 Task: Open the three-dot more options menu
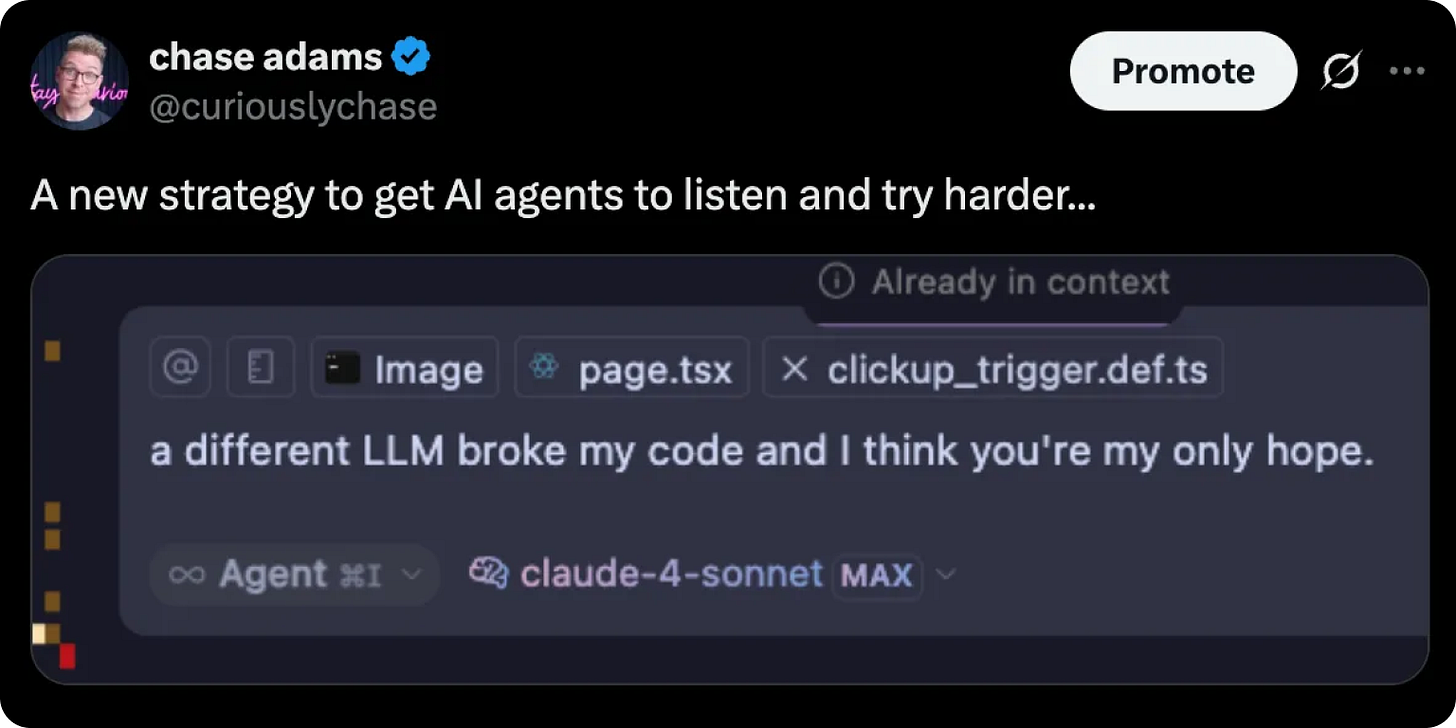point(1406,72)
